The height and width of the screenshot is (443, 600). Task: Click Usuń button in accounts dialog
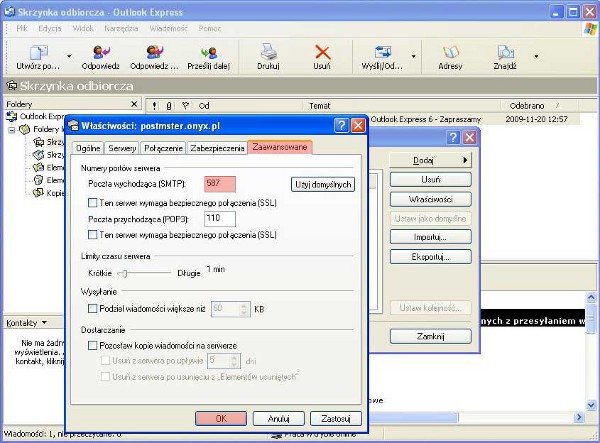tap(430, 179)
